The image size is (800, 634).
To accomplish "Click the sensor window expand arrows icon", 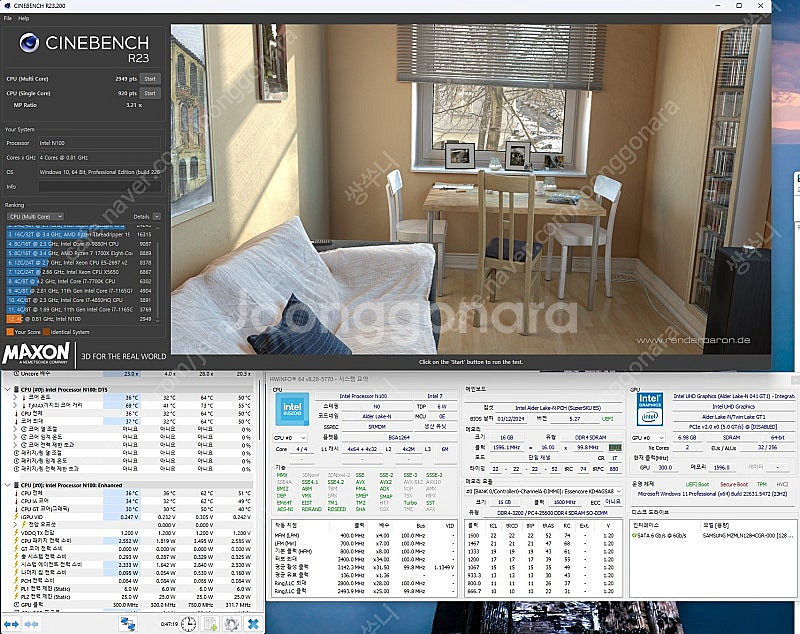I will [x=11, y=624].
